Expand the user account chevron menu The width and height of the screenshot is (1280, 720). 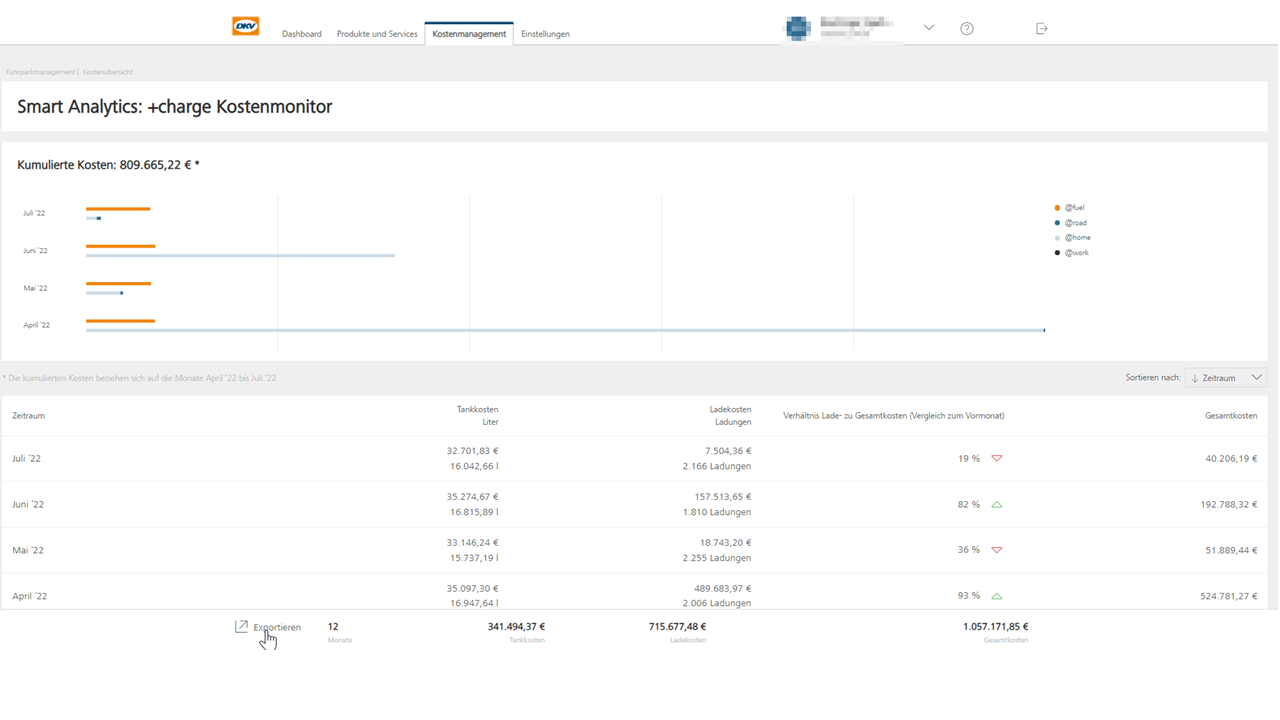pos(929,28)
